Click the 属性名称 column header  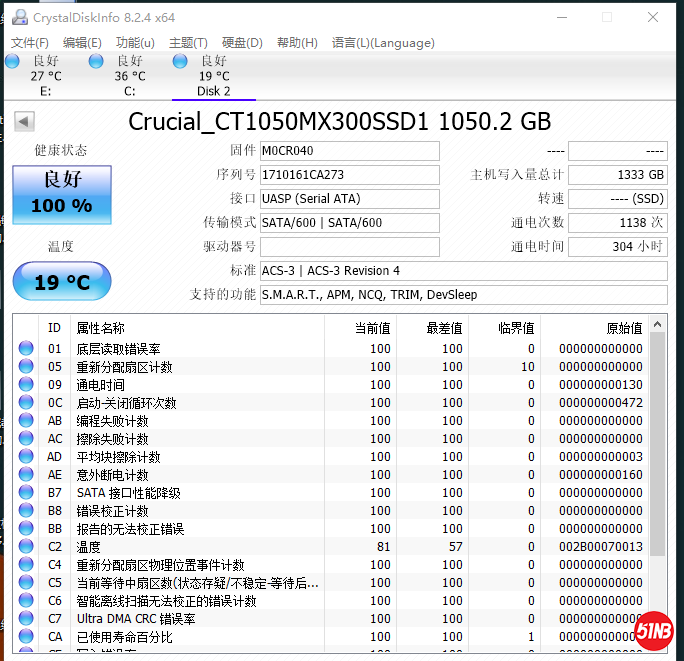pyautogui.click(x=198, y=328)
